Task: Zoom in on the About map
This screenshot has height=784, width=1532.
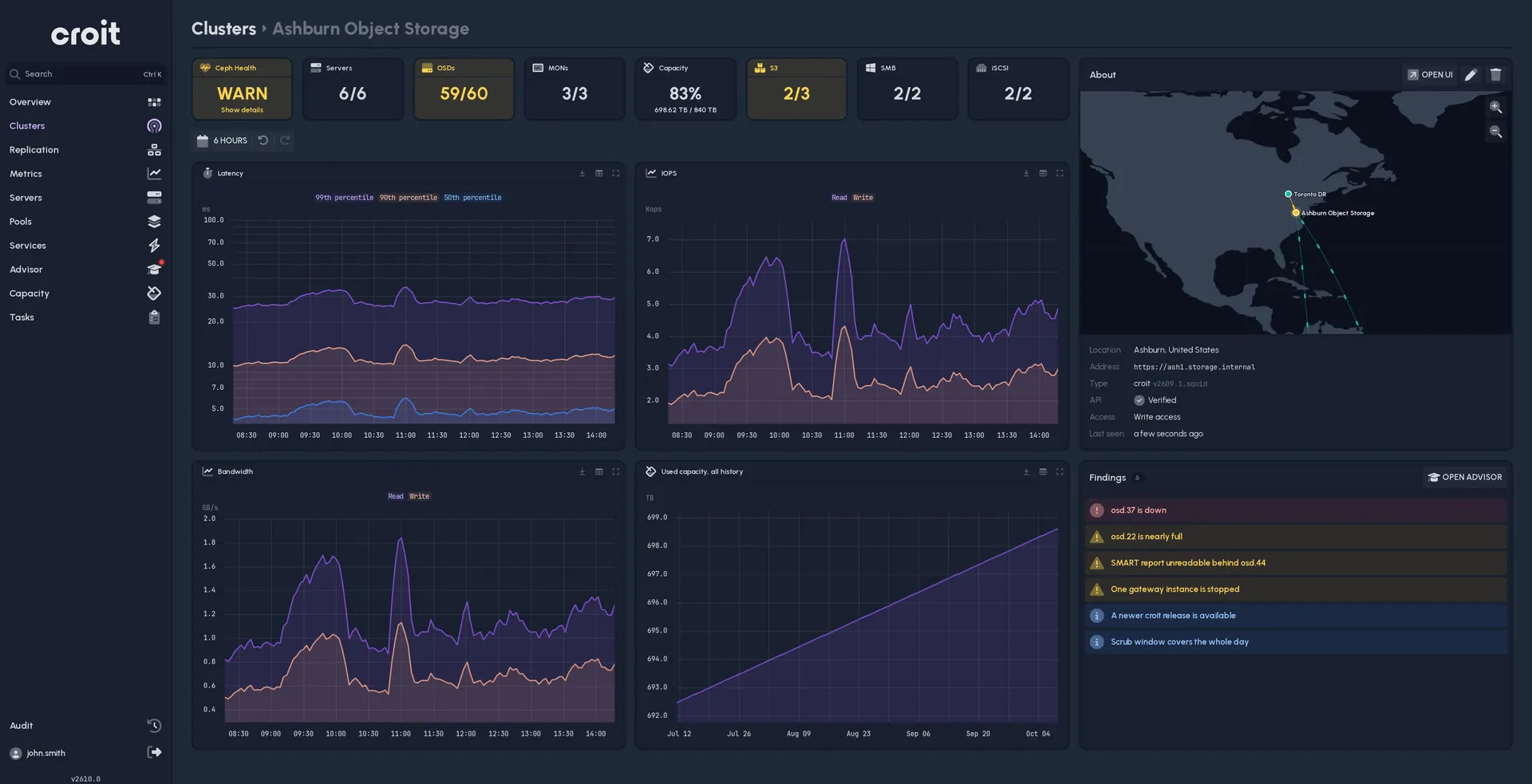Action: [1495, 107]
